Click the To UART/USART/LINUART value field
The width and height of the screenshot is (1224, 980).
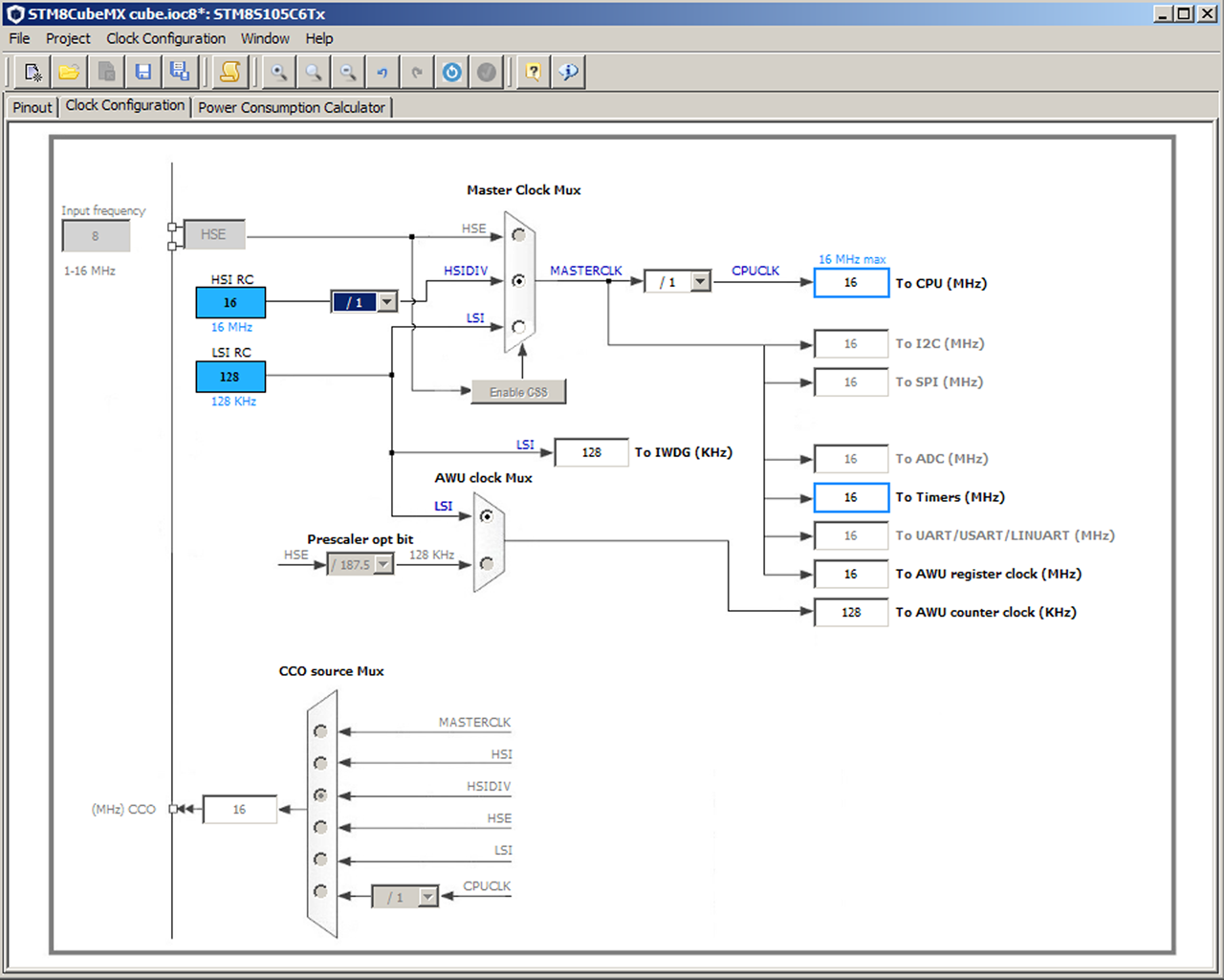tap(851, 535)
